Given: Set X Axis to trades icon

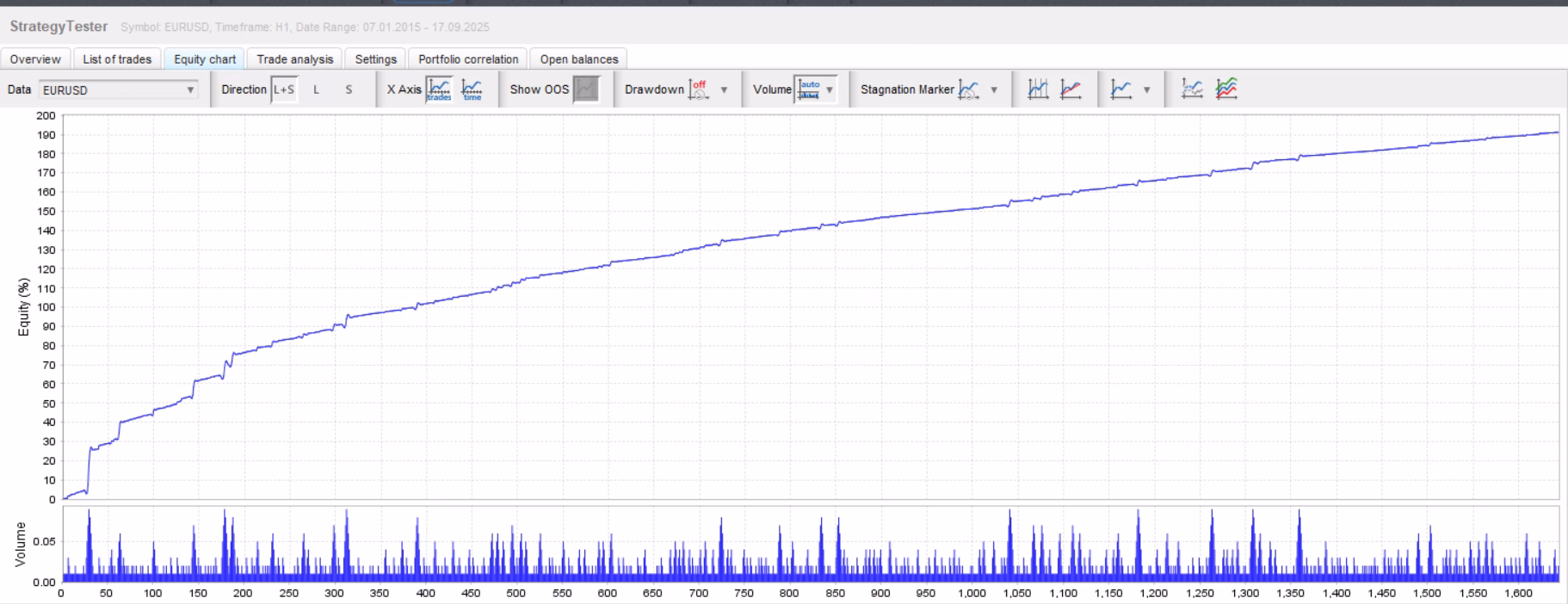Looking at the screenshot, I should [439, 89].
